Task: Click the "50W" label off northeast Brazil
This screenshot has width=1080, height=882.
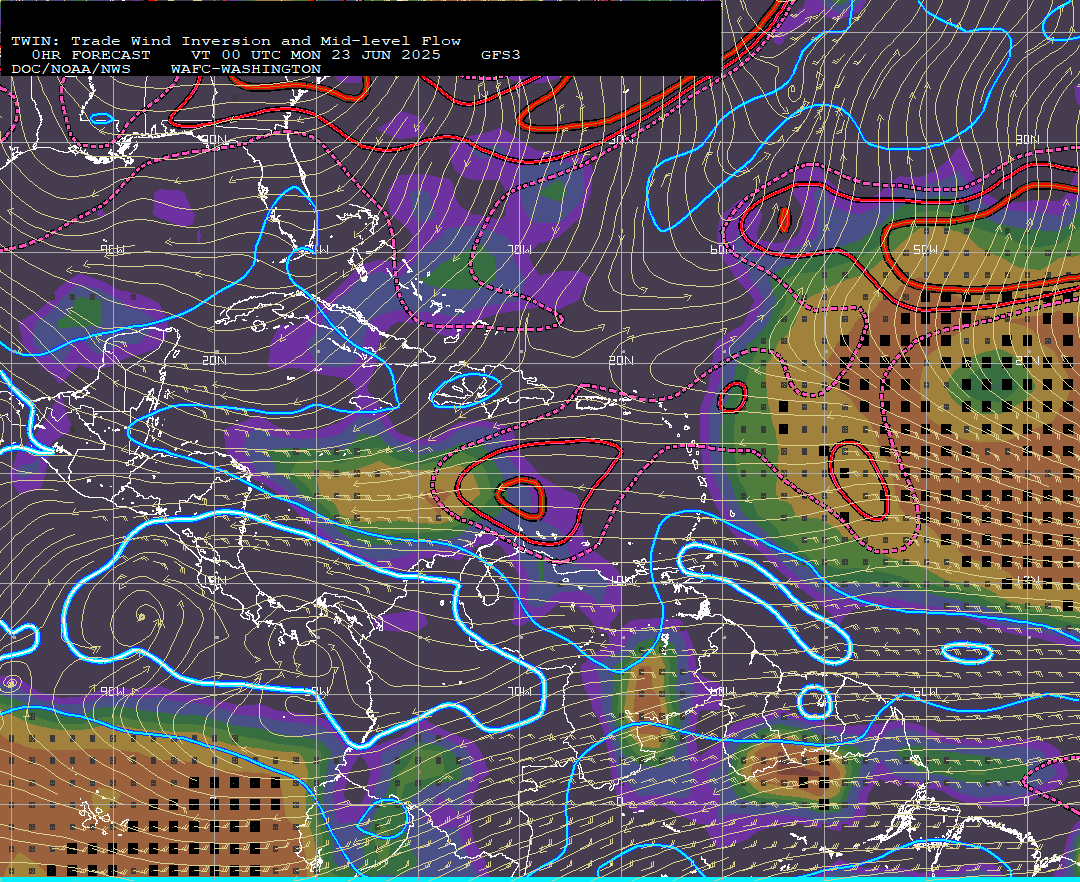Action: click(x=925, y=691)
